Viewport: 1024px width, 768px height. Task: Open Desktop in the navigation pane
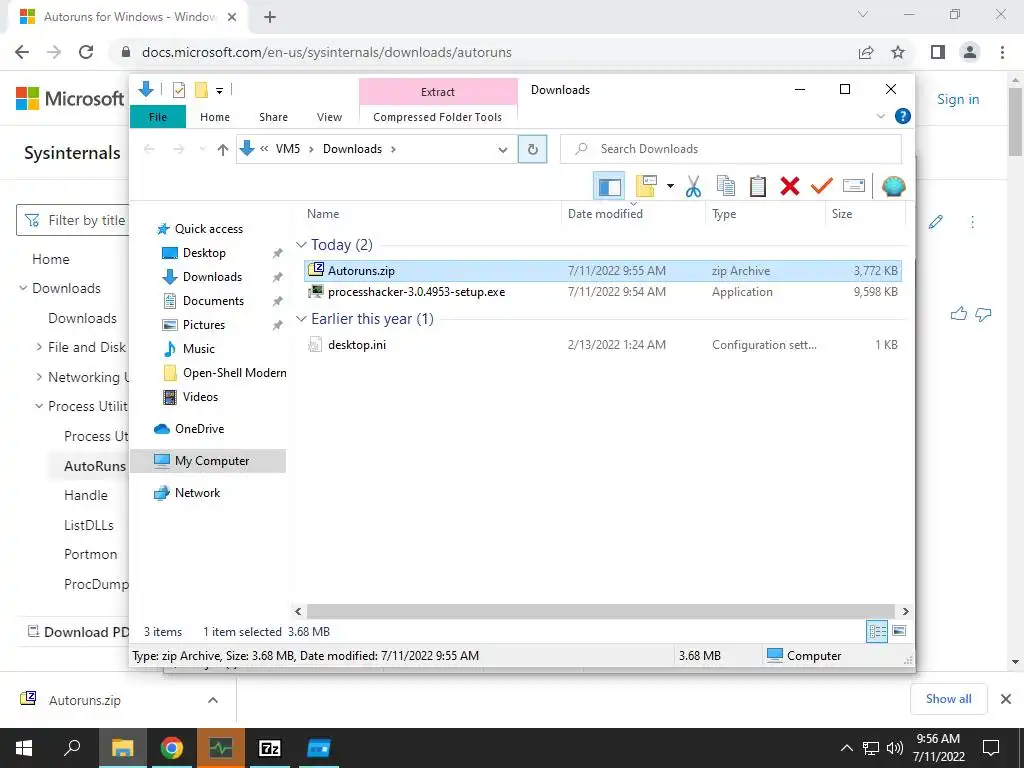(204, 253)
